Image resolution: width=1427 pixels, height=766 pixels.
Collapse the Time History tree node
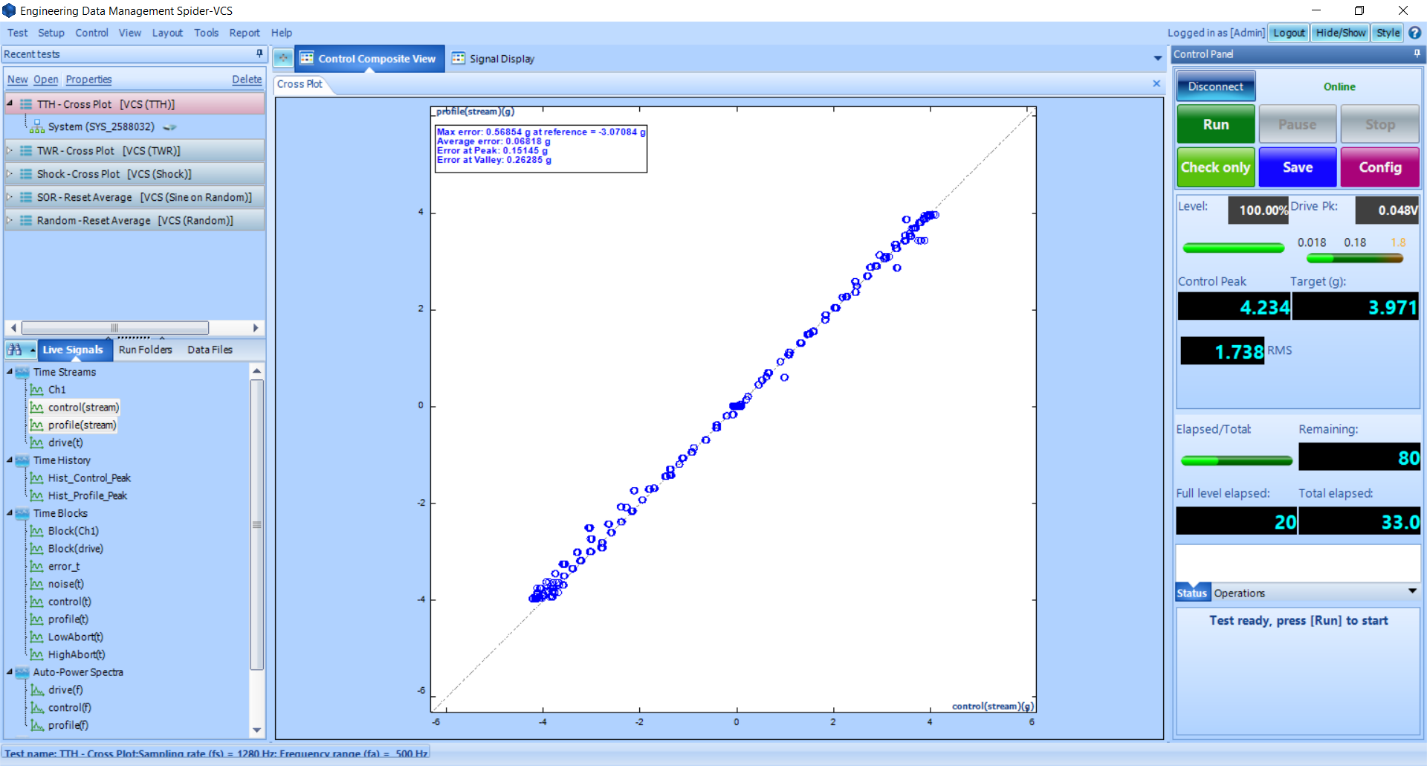(x=9, y=460)
